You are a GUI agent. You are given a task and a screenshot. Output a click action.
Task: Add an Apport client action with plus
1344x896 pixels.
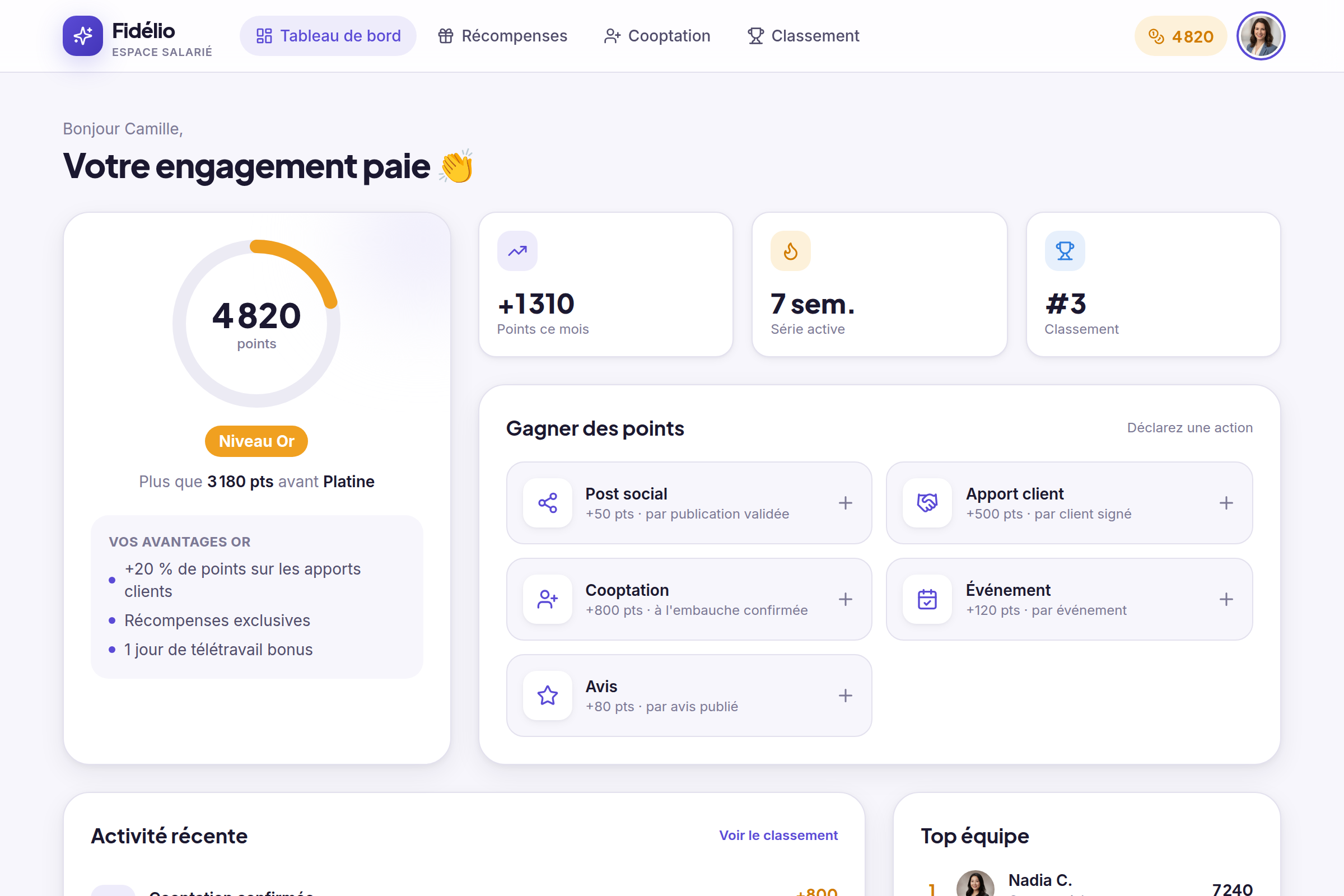click(x=1226, y=503)
